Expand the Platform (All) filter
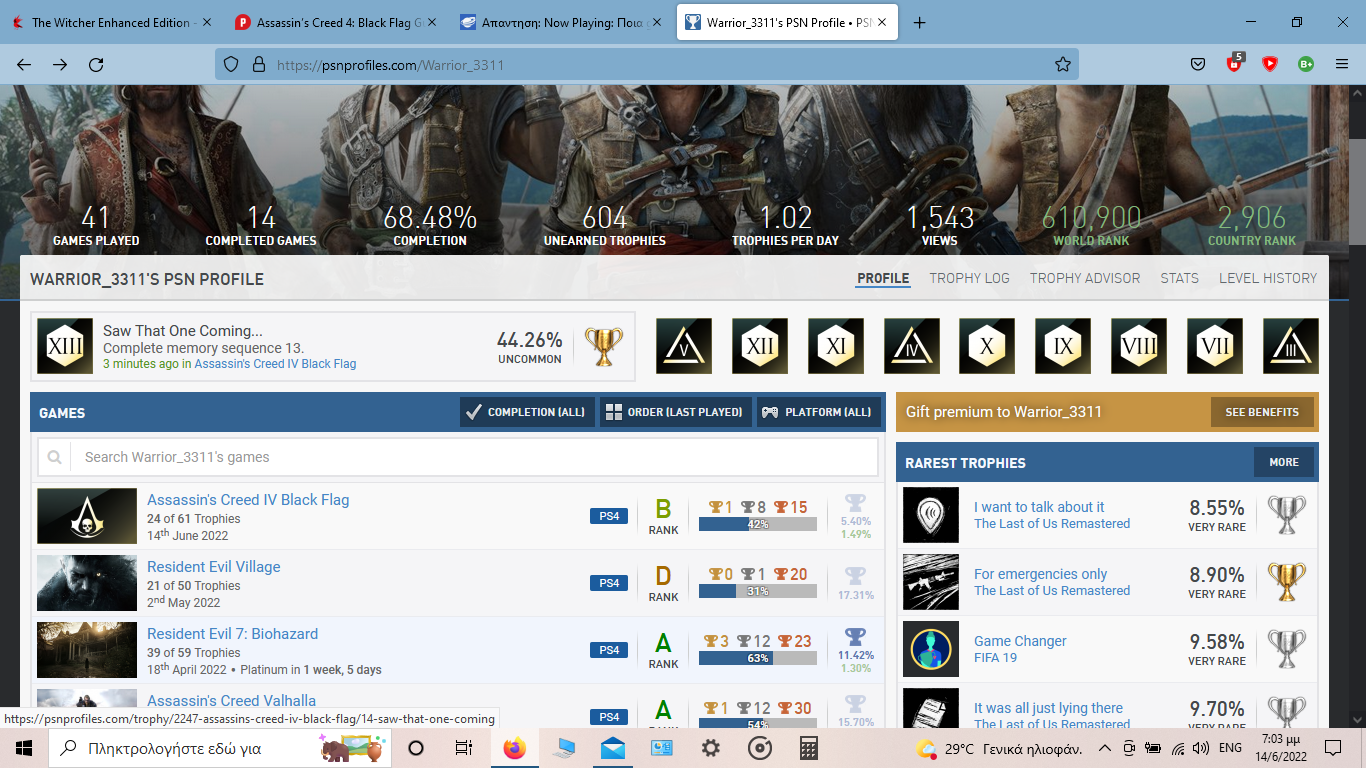 click(x=819, y=412)
